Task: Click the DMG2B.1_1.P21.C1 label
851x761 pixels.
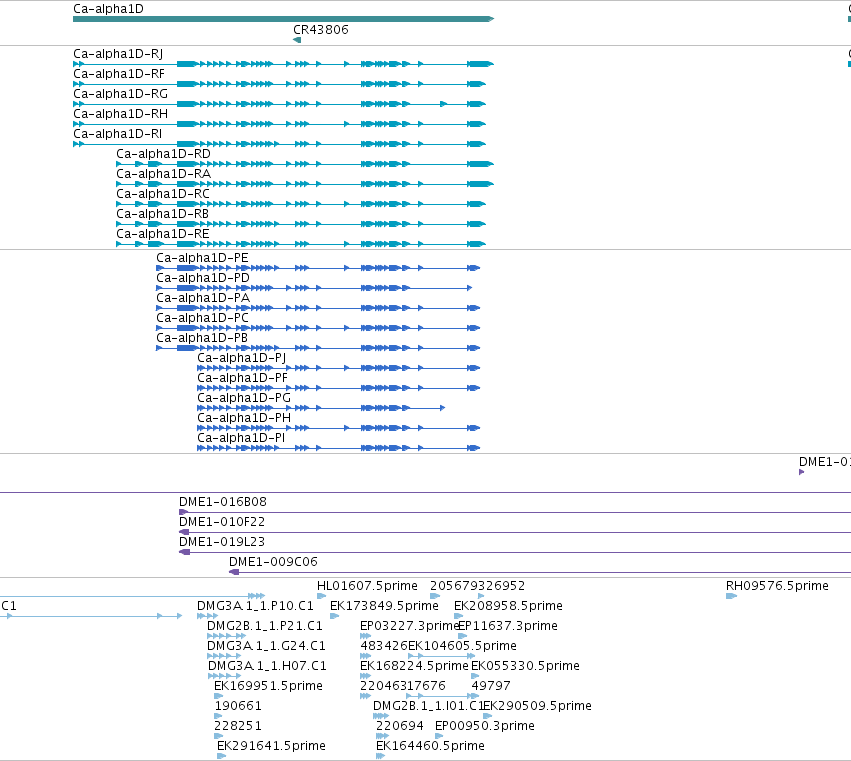Action: point(265,626)
